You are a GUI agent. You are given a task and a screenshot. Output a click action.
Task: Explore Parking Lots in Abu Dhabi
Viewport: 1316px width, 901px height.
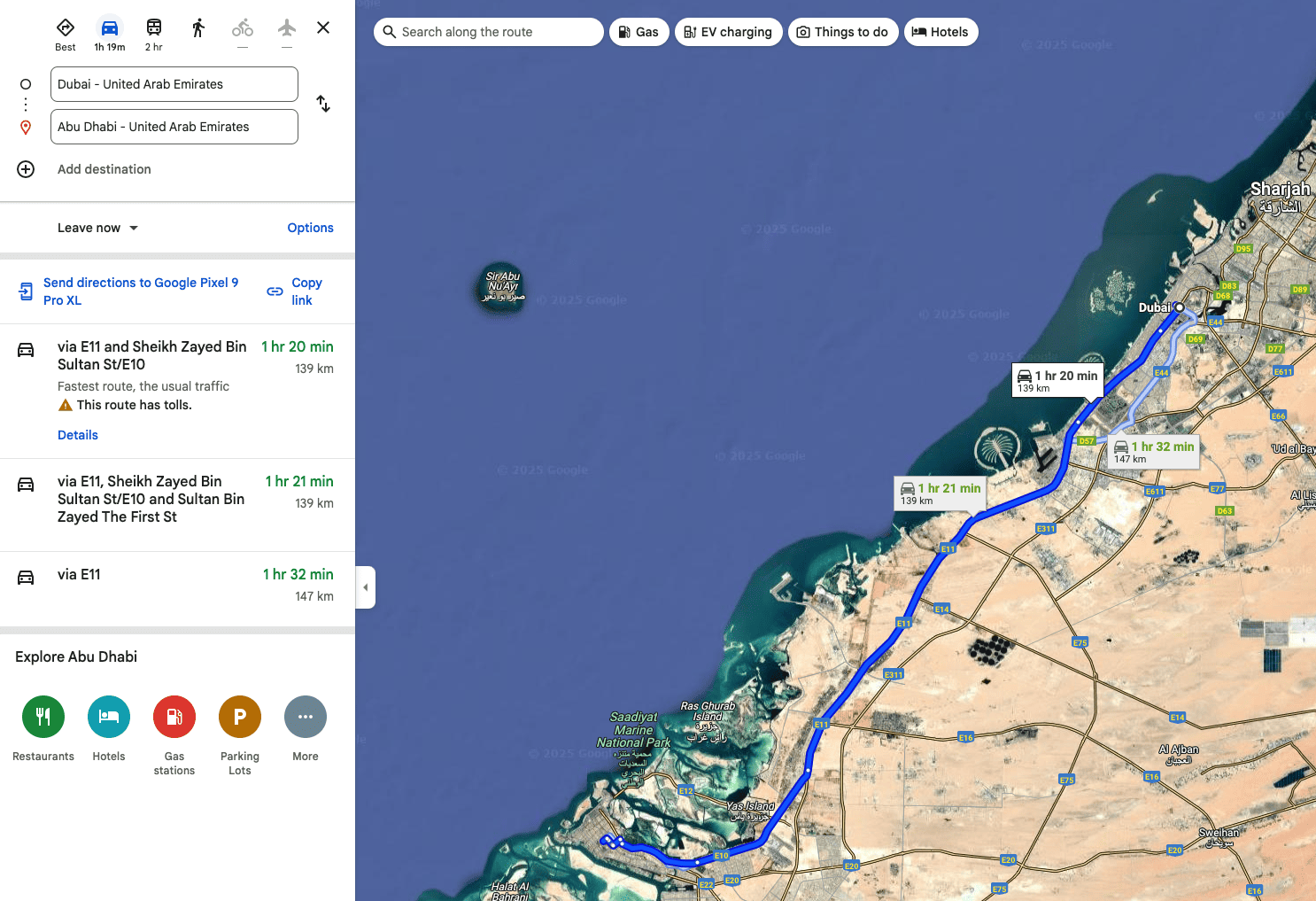coord(240,717)
